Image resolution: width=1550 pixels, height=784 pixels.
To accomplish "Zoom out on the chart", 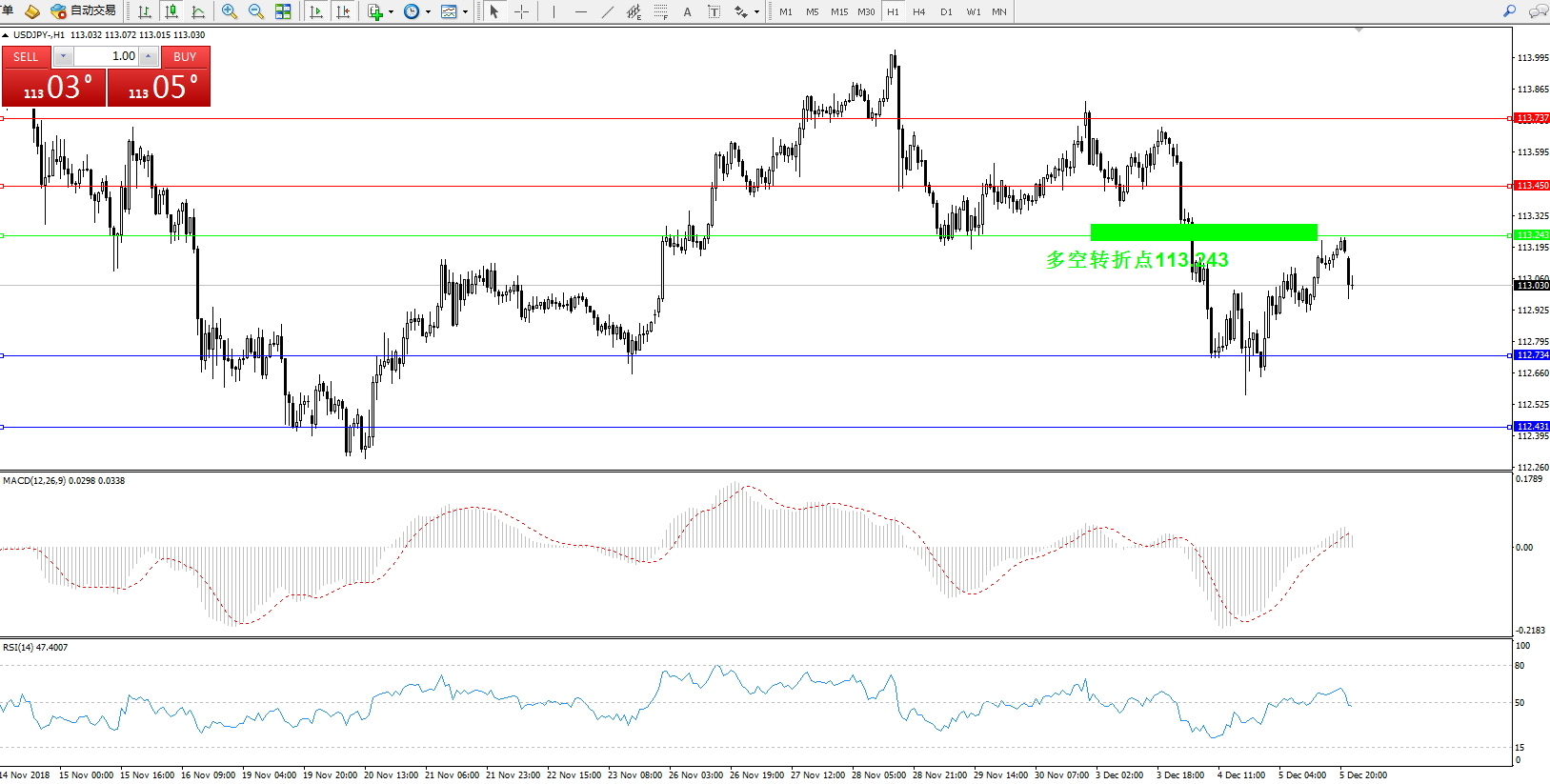I will pos(256,11).
